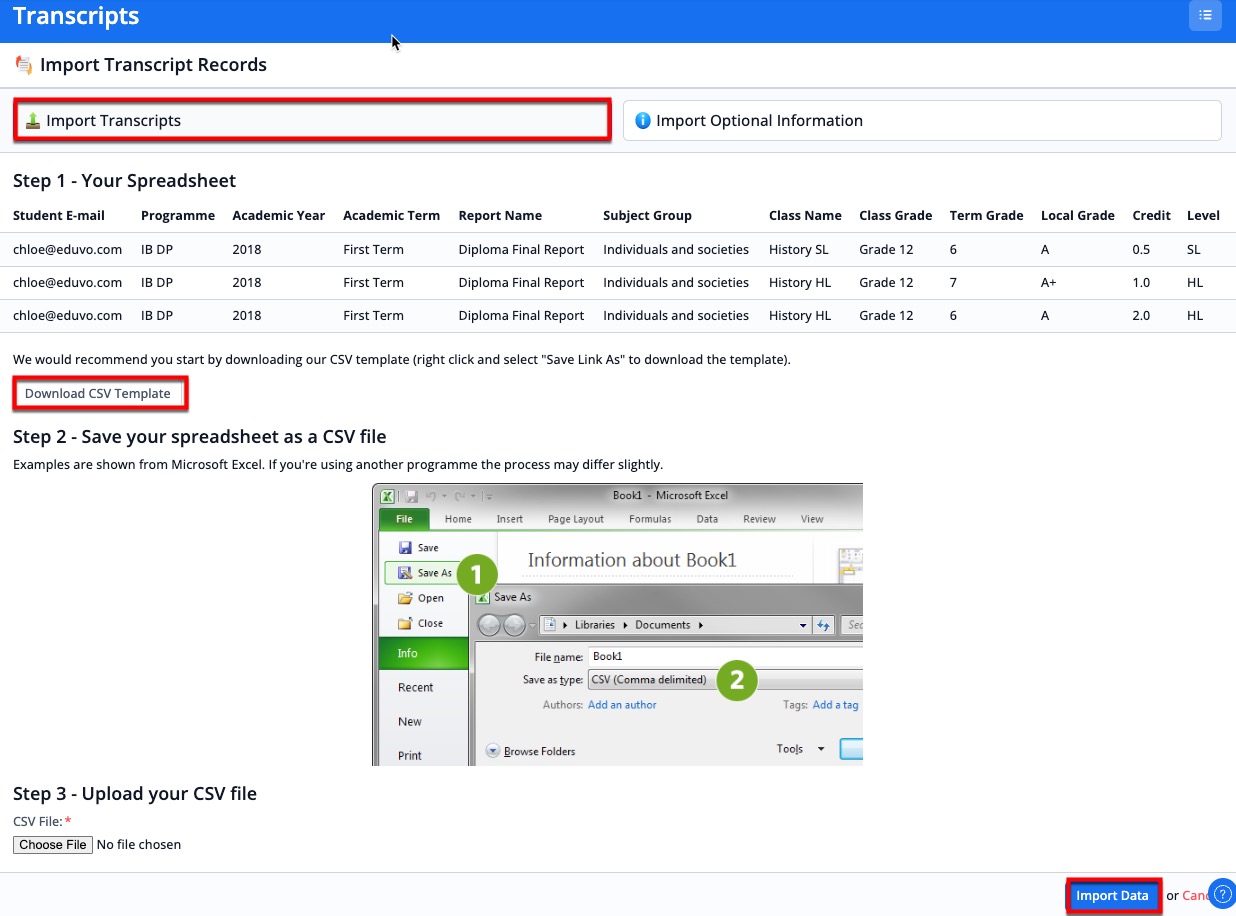Click the Local Grade column header
Image resolution: width=1236 pixels, height=916 pixels.
1077,216
